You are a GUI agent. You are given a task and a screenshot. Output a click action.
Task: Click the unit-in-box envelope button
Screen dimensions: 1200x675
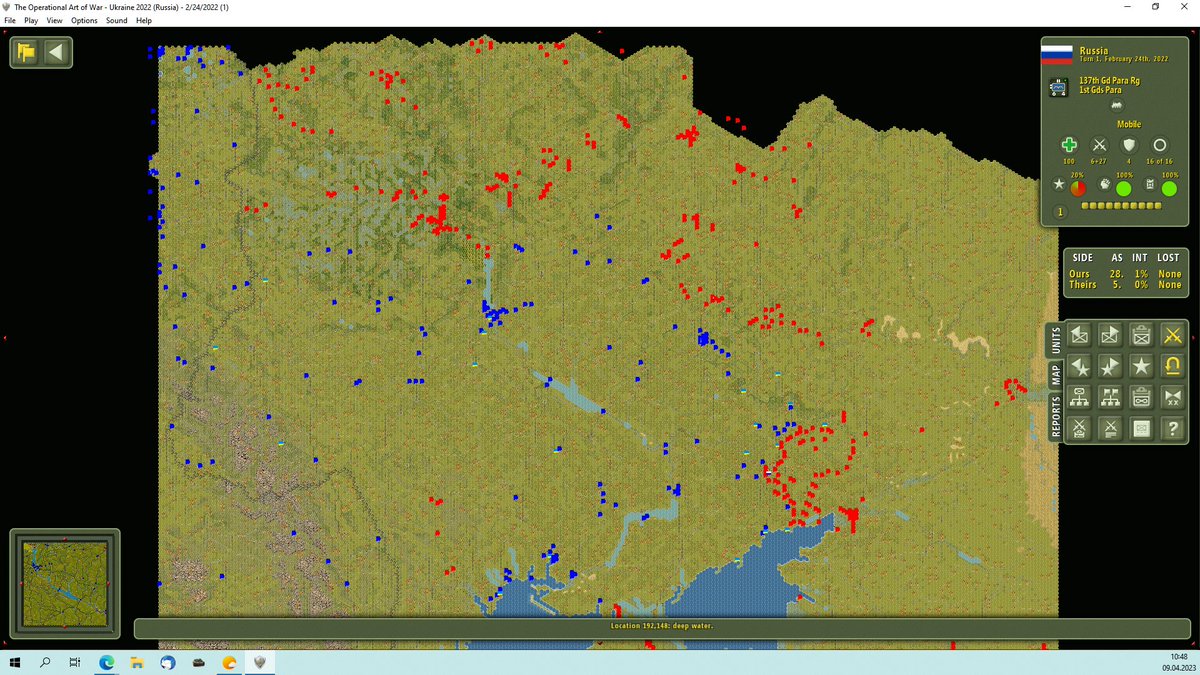click(1142, 335)
